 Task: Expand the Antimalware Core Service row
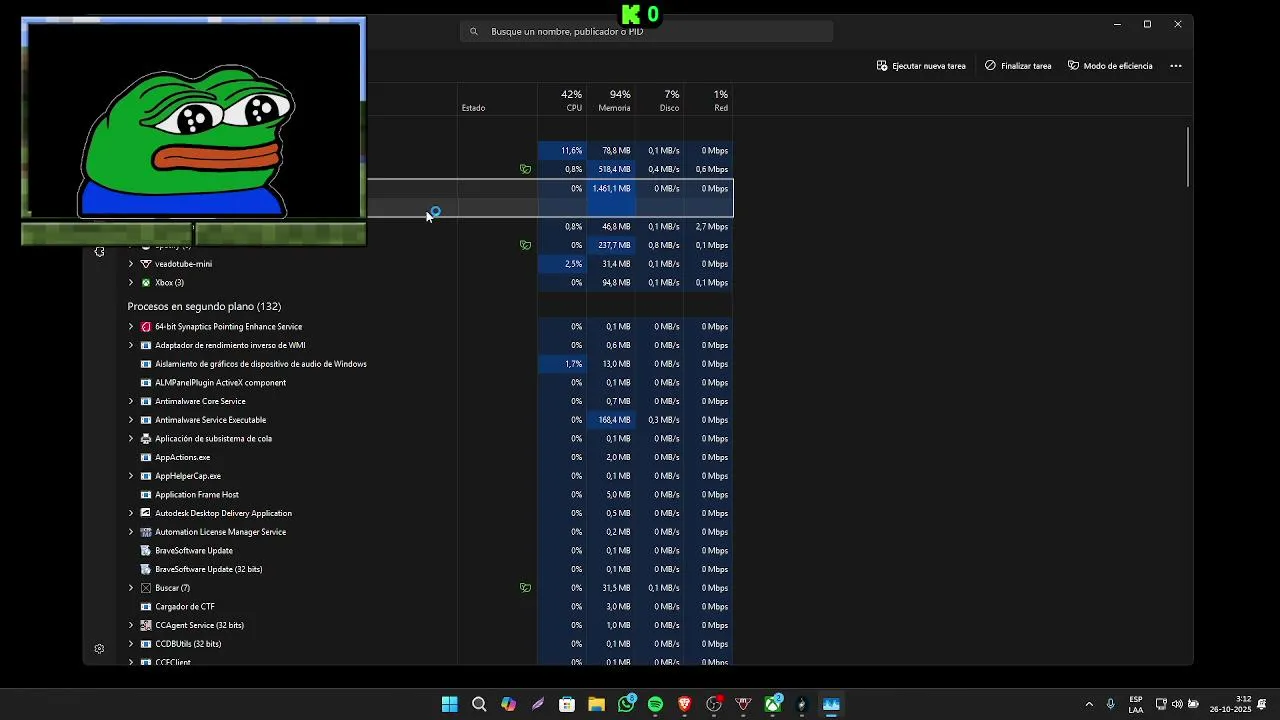click(x=131, y=401)
